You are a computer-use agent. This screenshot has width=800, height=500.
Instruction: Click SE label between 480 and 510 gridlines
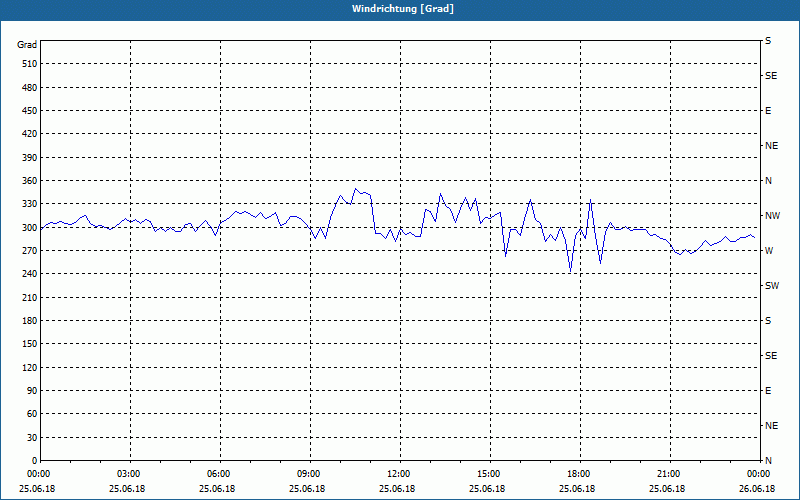[771, 76]
